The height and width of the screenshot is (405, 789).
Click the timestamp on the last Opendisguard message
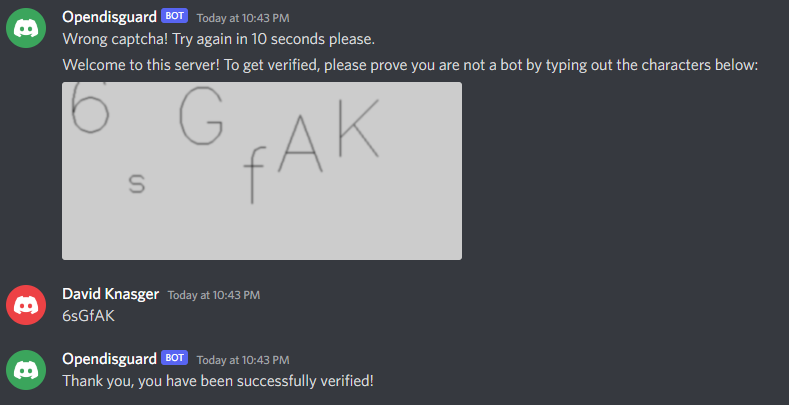point(243,360)
